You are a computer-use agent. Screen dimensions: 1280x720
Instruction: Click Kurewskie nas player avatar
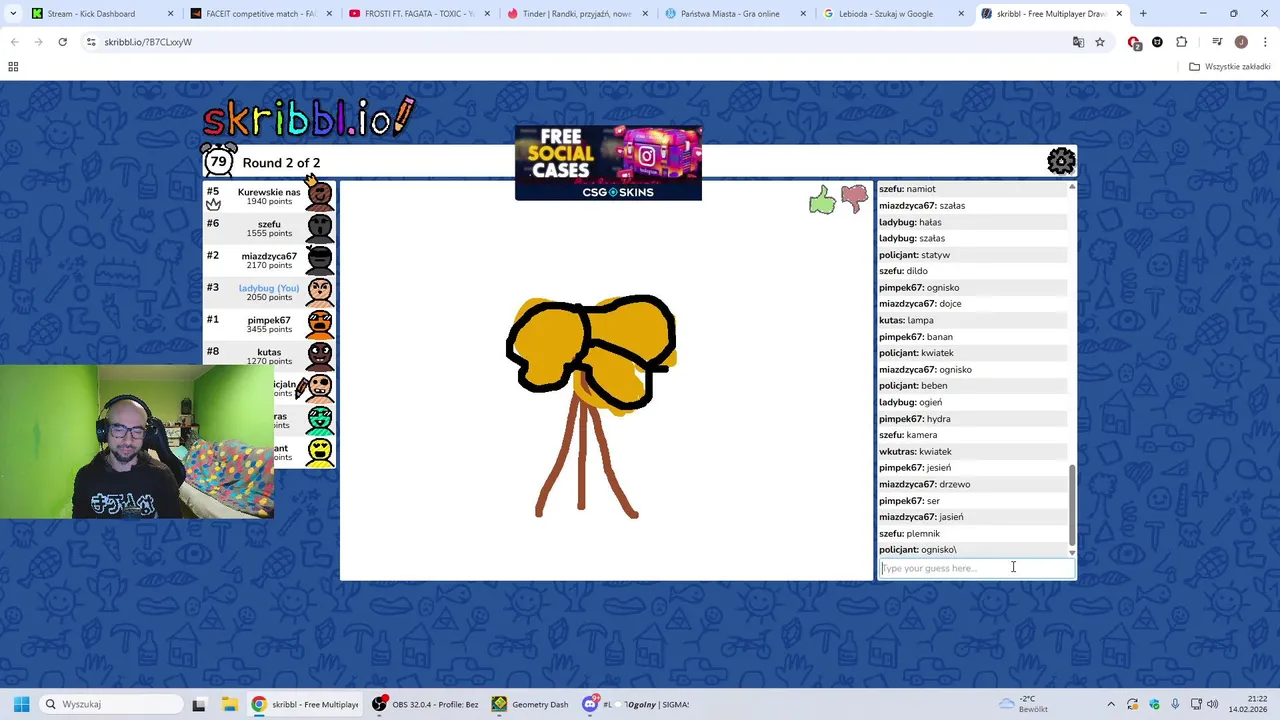point(320,196)
